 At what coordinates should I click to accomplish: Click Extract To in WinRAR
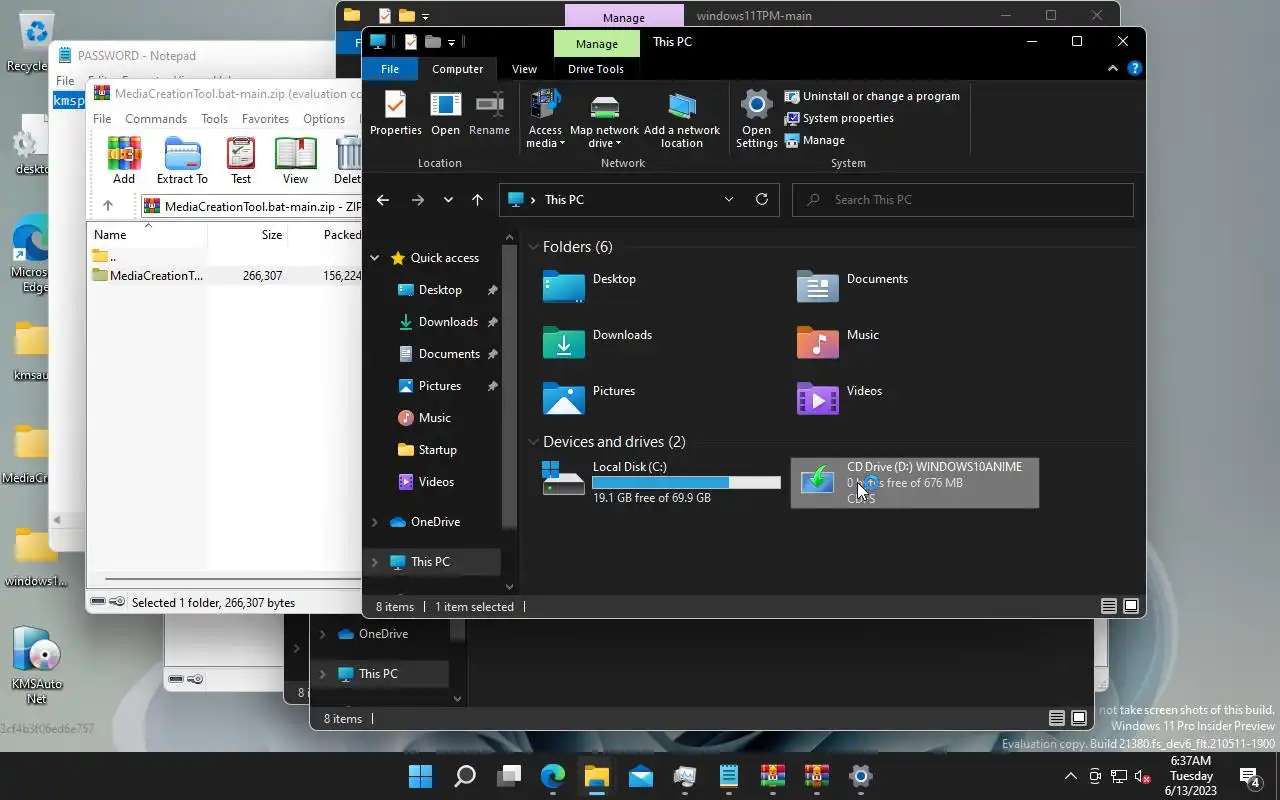[182, 160]
